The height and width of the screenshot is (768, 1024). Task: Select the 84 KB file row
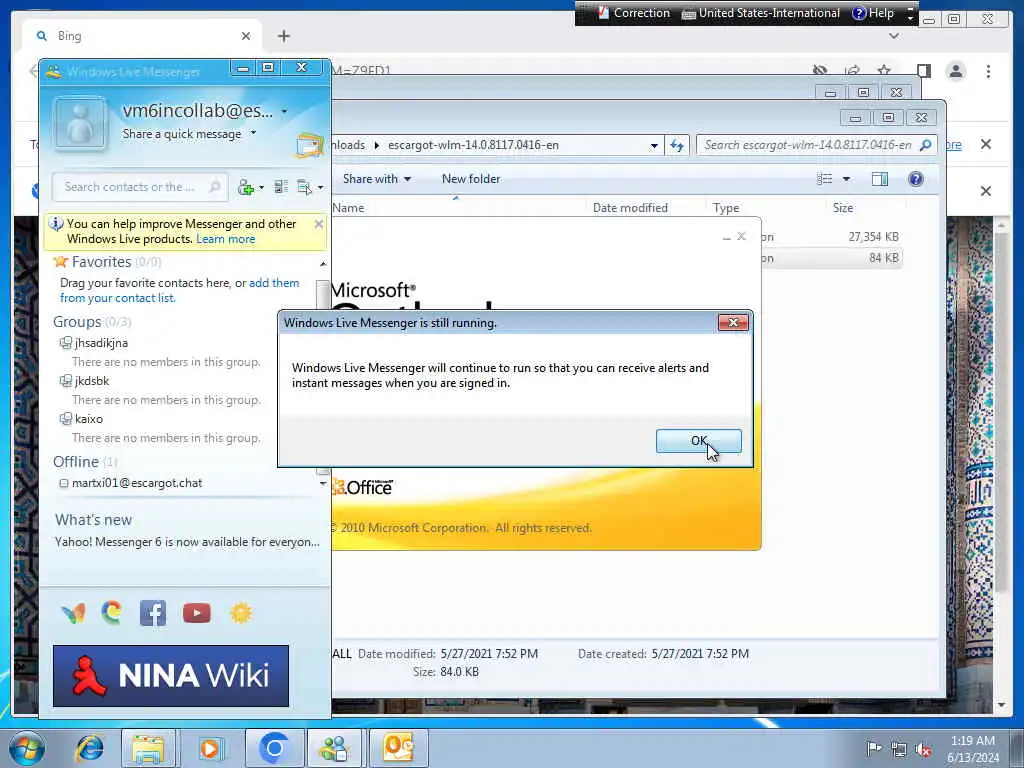click(831, 258)
